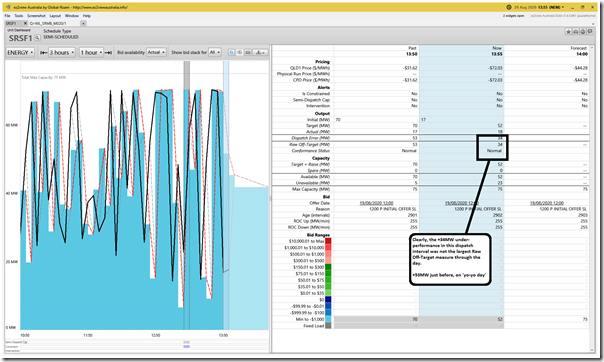604x362 pixels.
Task: Click the clock icon in title bar
Action: (x=508, y=7)
